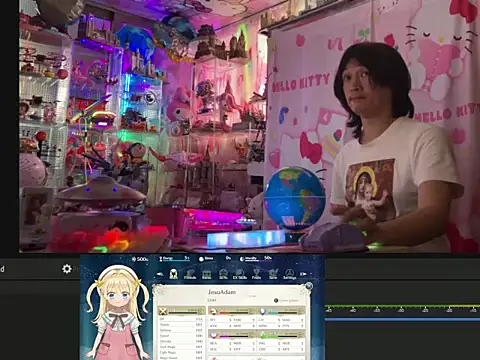Click the crossed swords combat stats header
480x360 pixels.
tap(182, 311)
